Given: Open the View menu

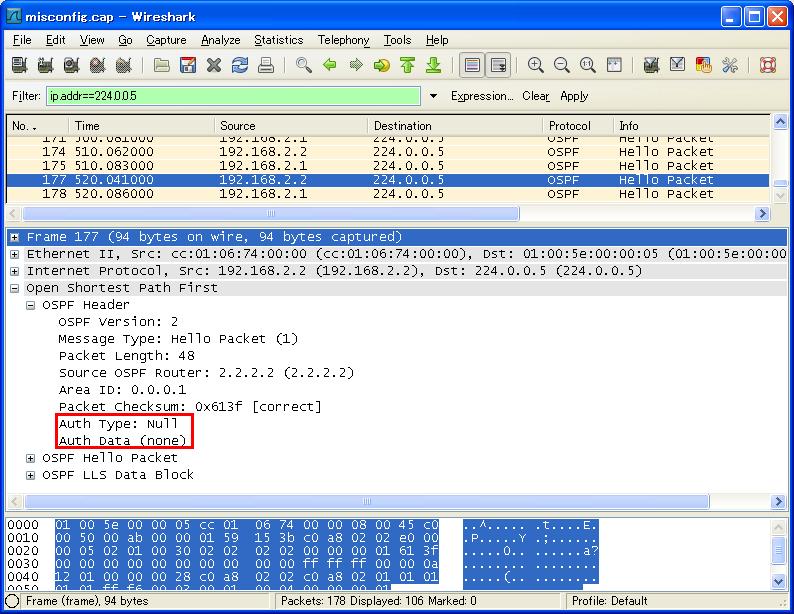Looking at the screenshot, I should tap(92, 40).
